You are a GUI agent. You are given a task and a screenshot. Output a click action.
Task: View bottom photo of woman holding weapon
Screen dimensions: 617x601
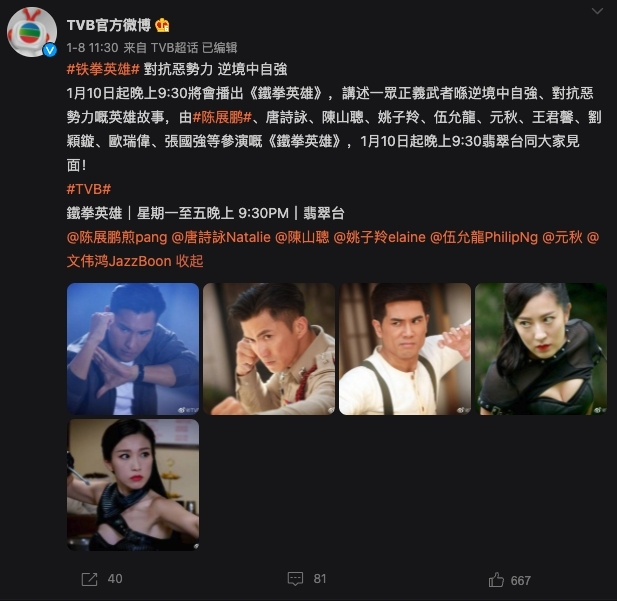(133, 484)
